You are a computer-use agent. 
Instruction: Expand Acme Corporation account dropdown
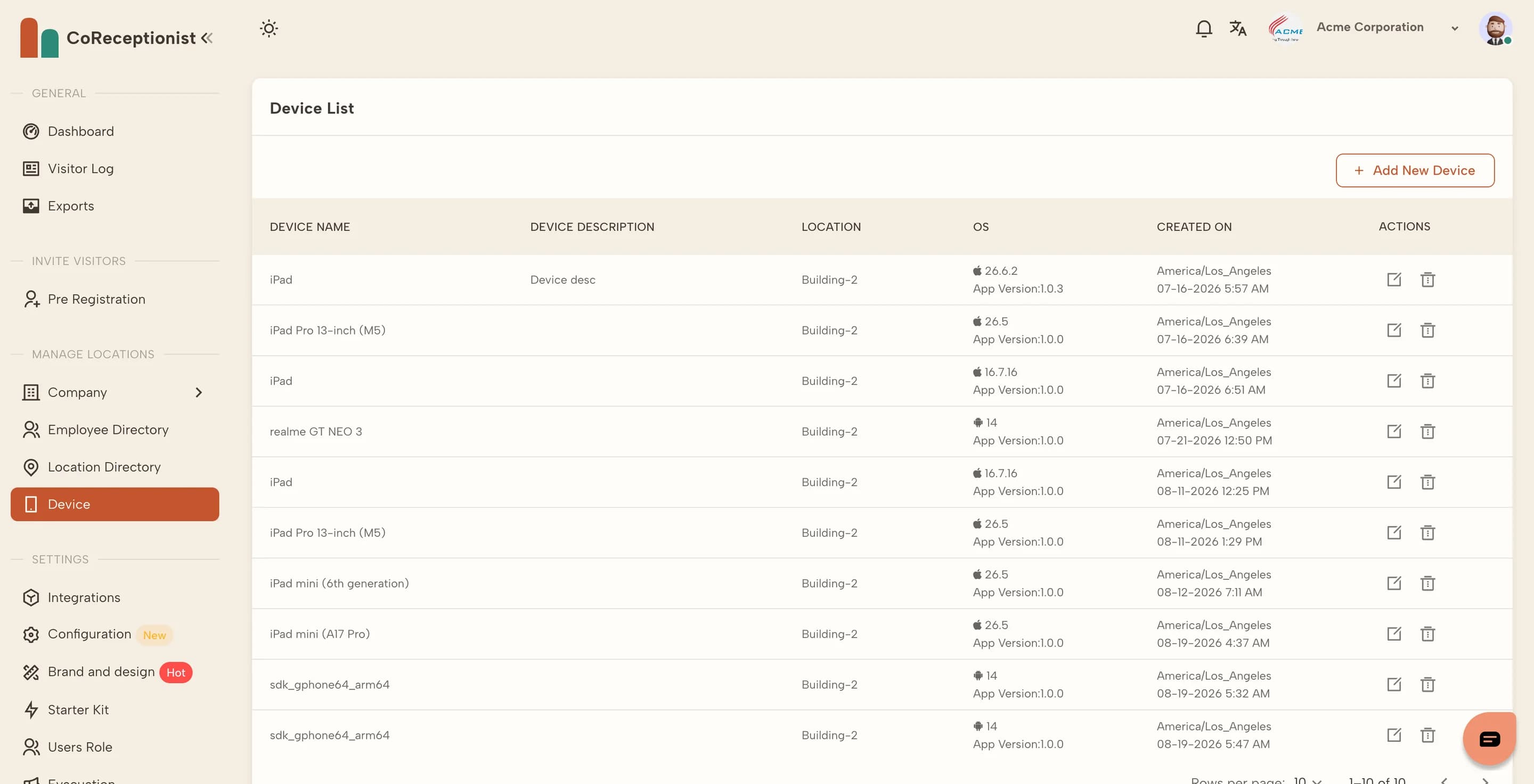click(1454, 28)
